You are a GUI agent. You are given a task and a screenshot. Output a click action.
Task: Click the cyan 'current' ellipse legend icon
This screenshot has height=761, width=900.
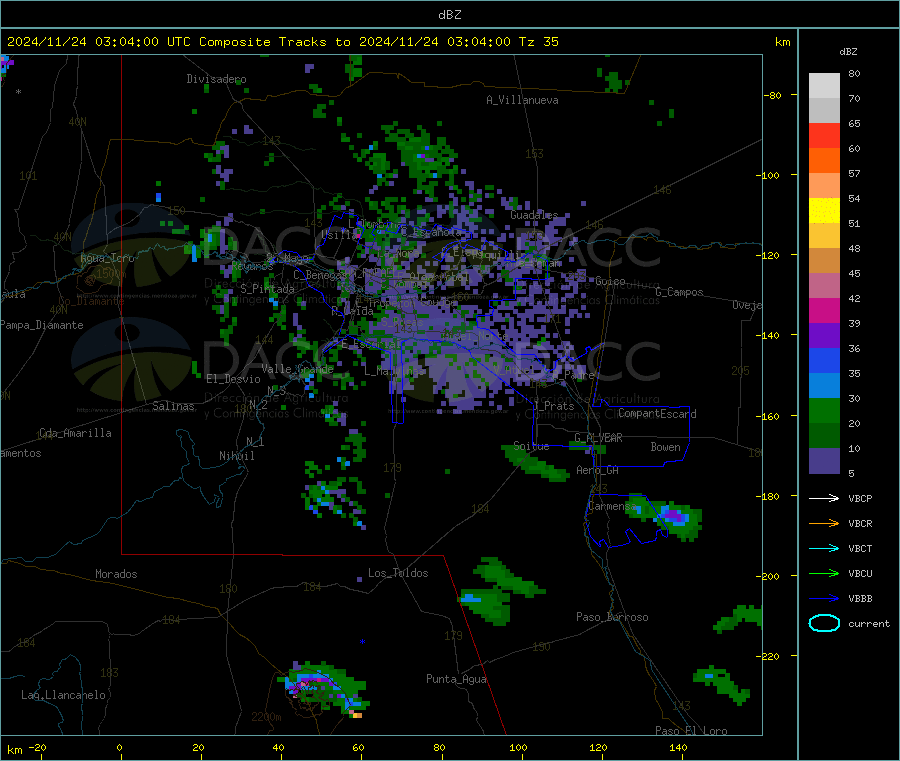(824, 623)
